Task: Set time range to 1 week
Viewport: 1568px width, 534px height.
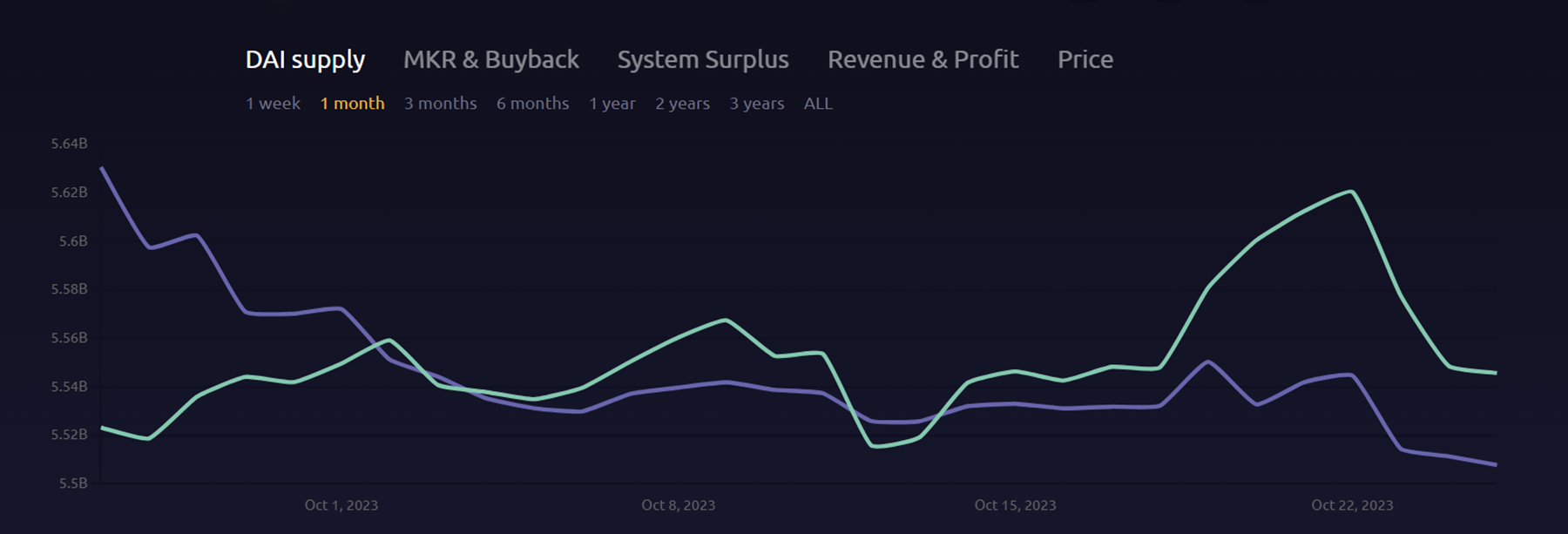Action: [273, 104]
